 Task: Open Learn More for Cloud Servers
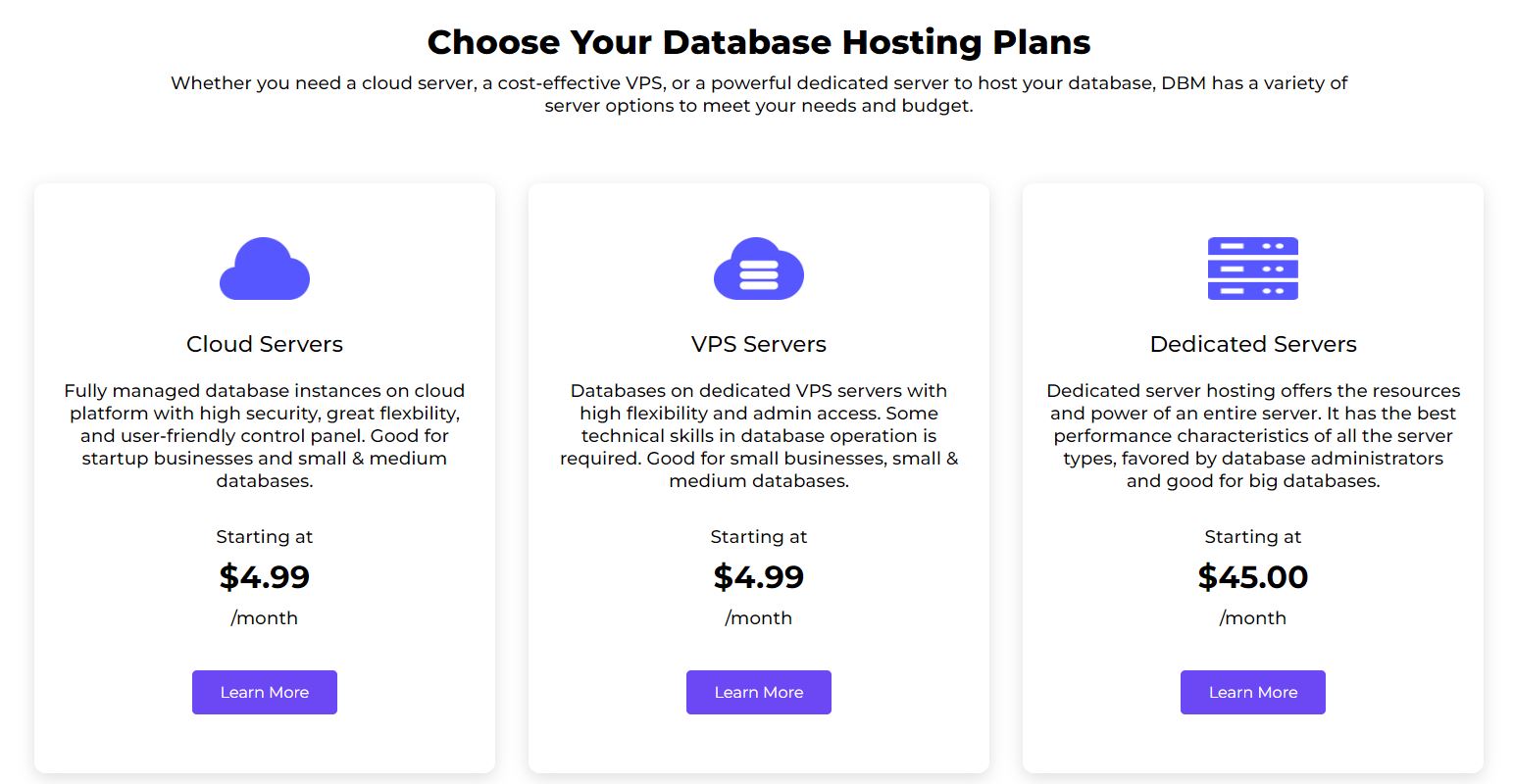[x=265, y=692]
